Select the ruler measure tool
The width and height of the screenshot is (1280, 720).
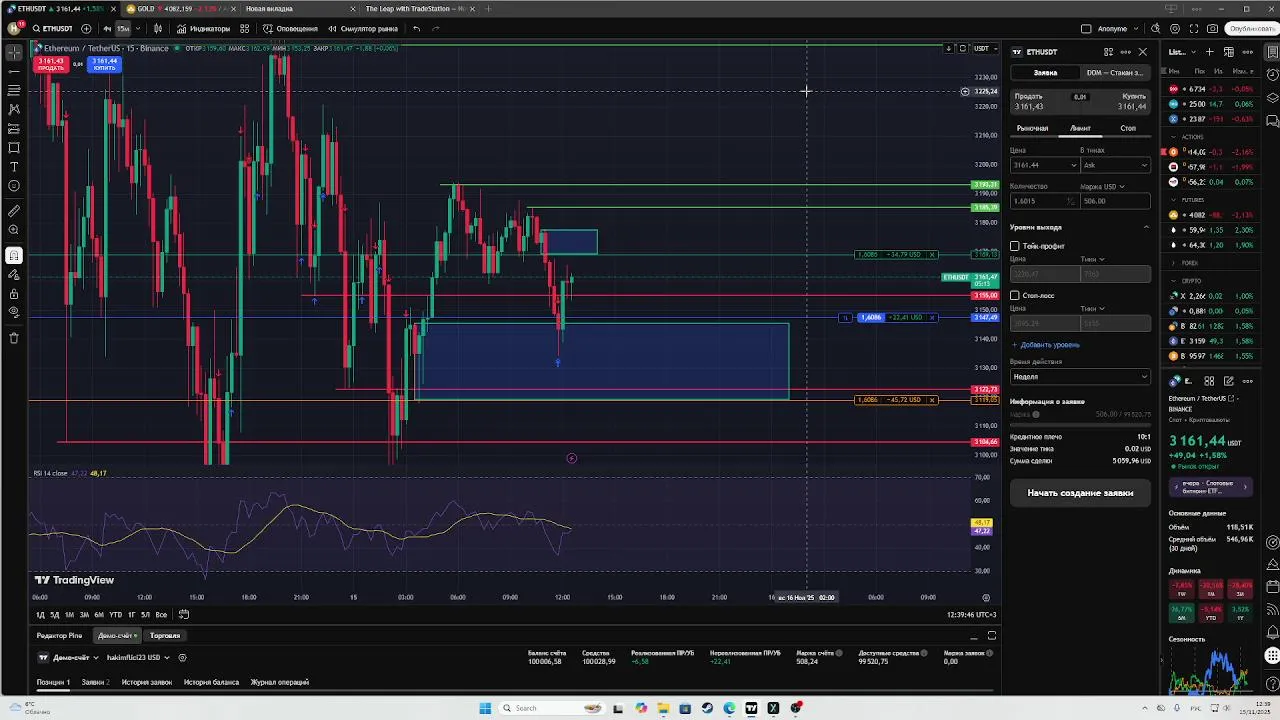(14, 211)
